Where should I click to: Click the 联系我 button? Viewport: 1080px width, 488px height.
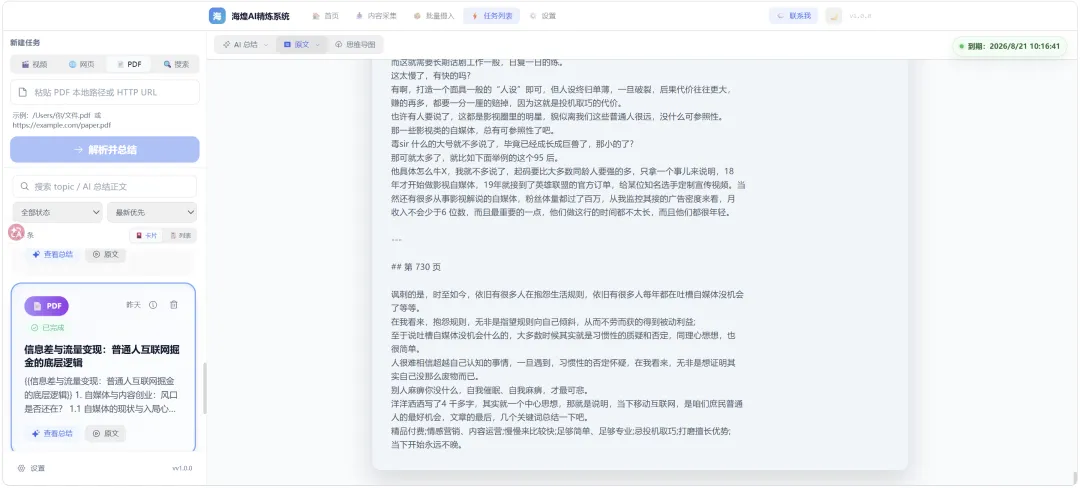(x=793, y=16)
